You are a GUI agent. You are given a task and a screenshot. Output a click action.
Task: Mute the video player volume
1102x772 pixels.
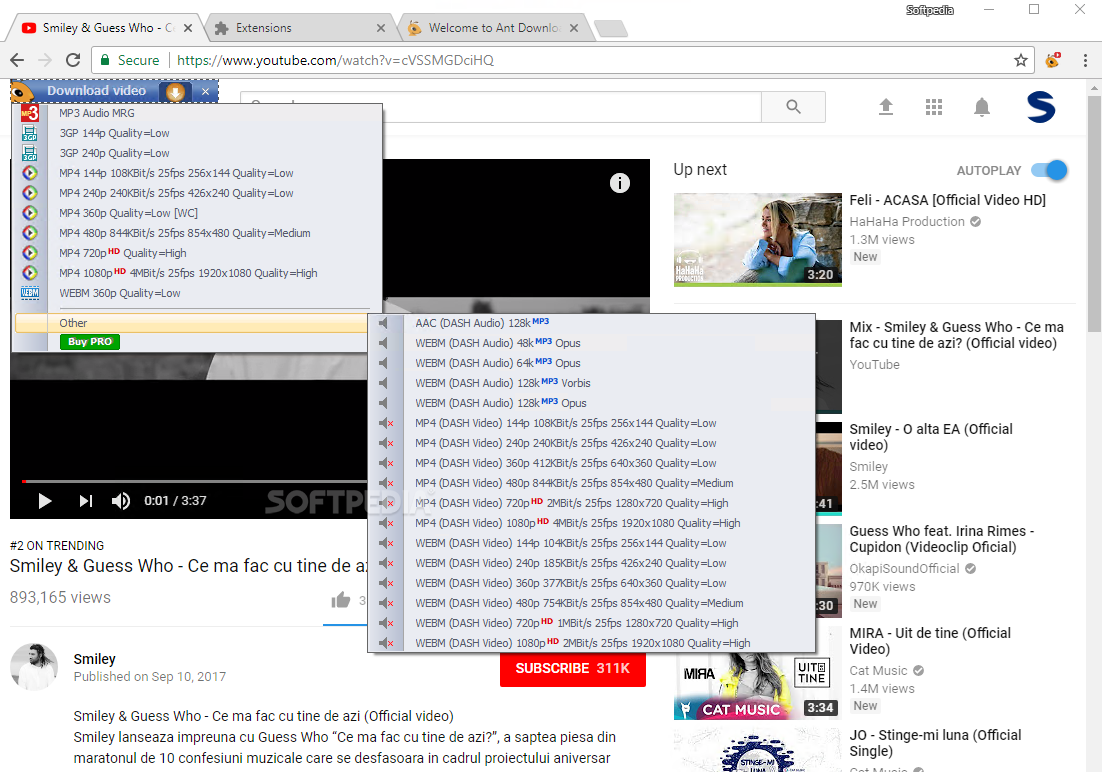point(121,501)
